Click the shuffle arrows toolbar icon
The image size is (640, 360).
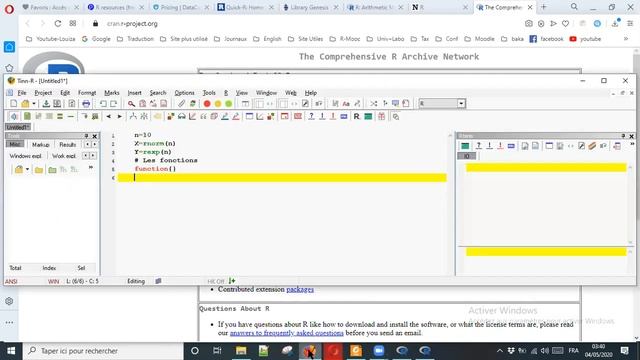(373, 104)
